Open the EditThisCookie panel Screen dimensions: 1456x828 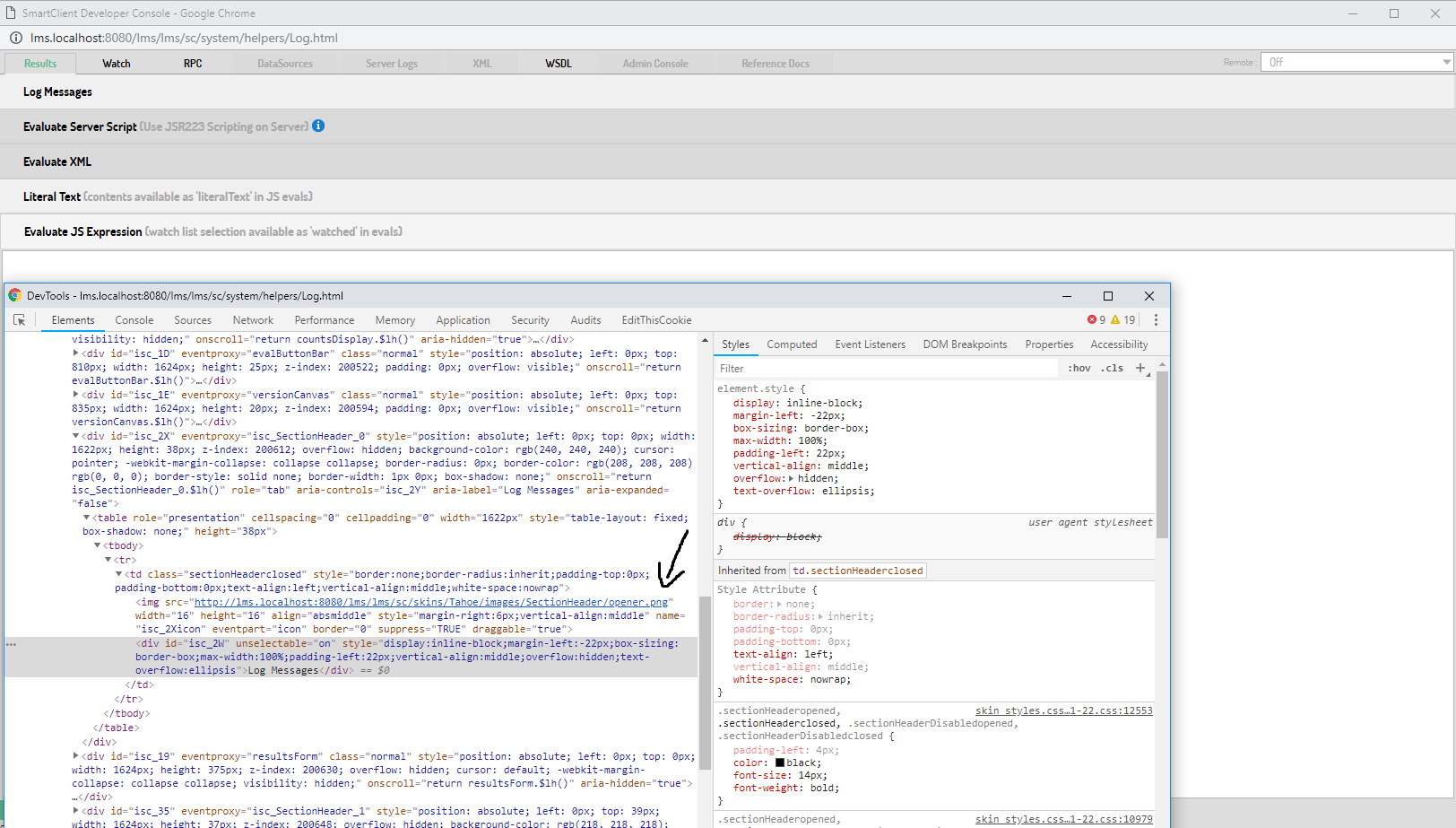coord(656,320)
